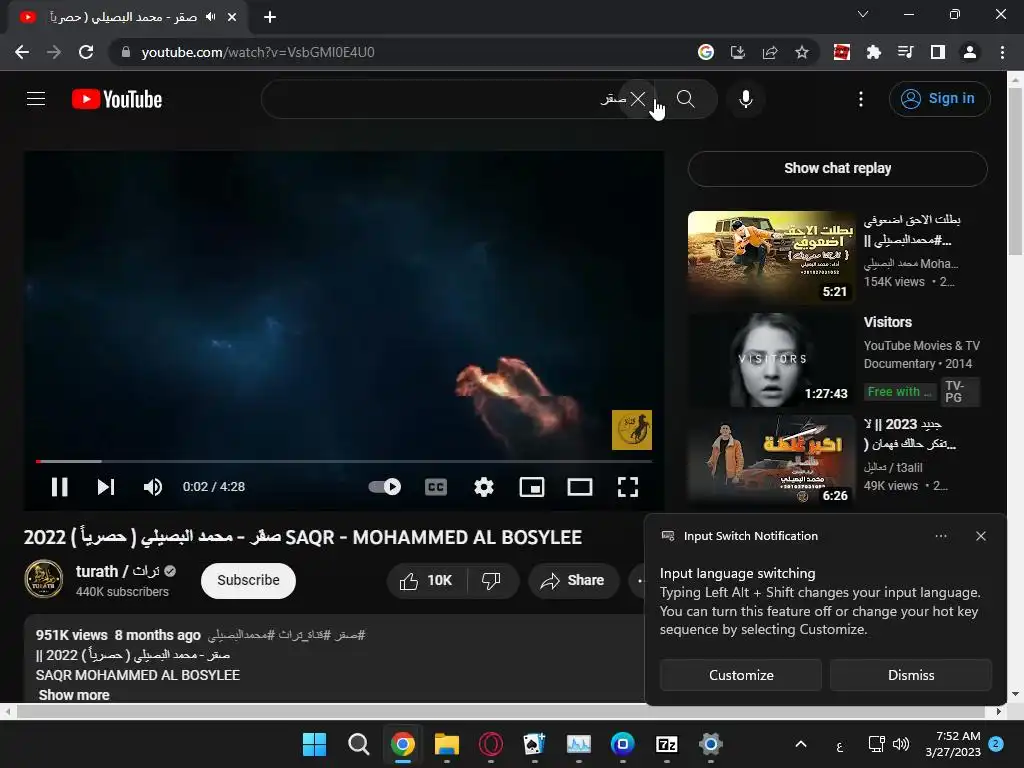This screenshot has width=1024, height=768.
Task: Click the Arabic input language indicator
Action: pos(839,744)
